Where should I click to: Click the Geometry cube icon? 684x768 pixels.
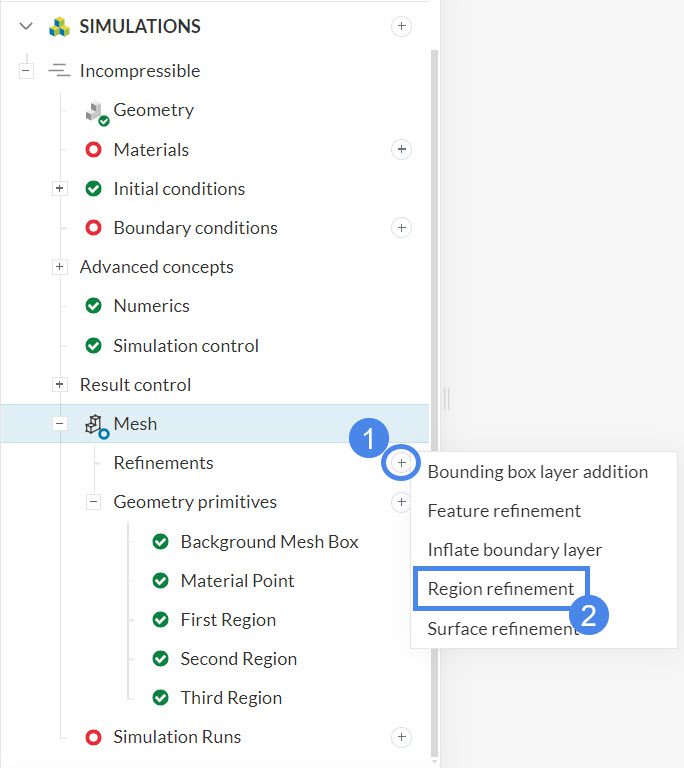click(96, 111)
